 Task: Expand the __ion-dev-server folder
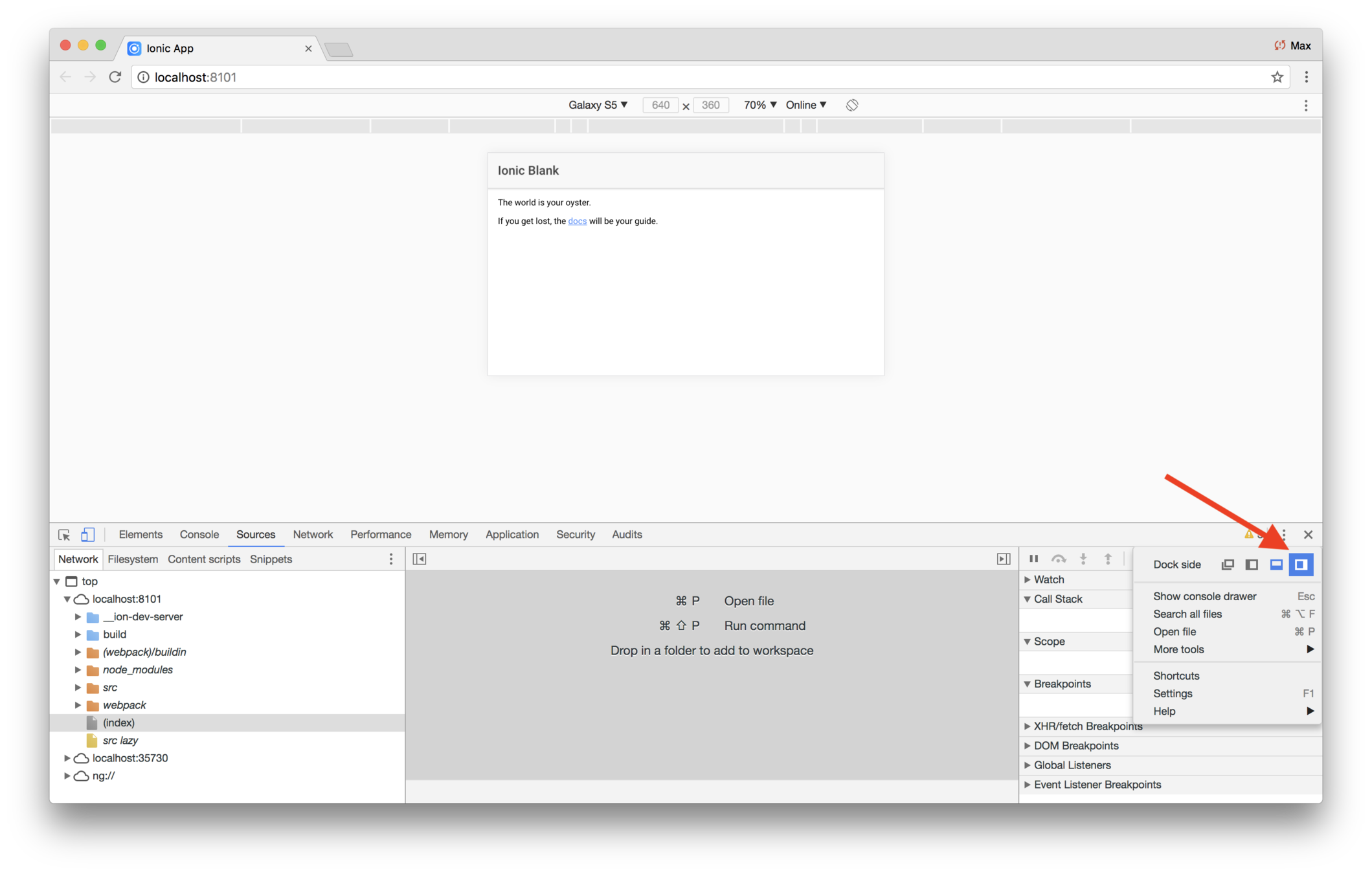click(78, 616)
